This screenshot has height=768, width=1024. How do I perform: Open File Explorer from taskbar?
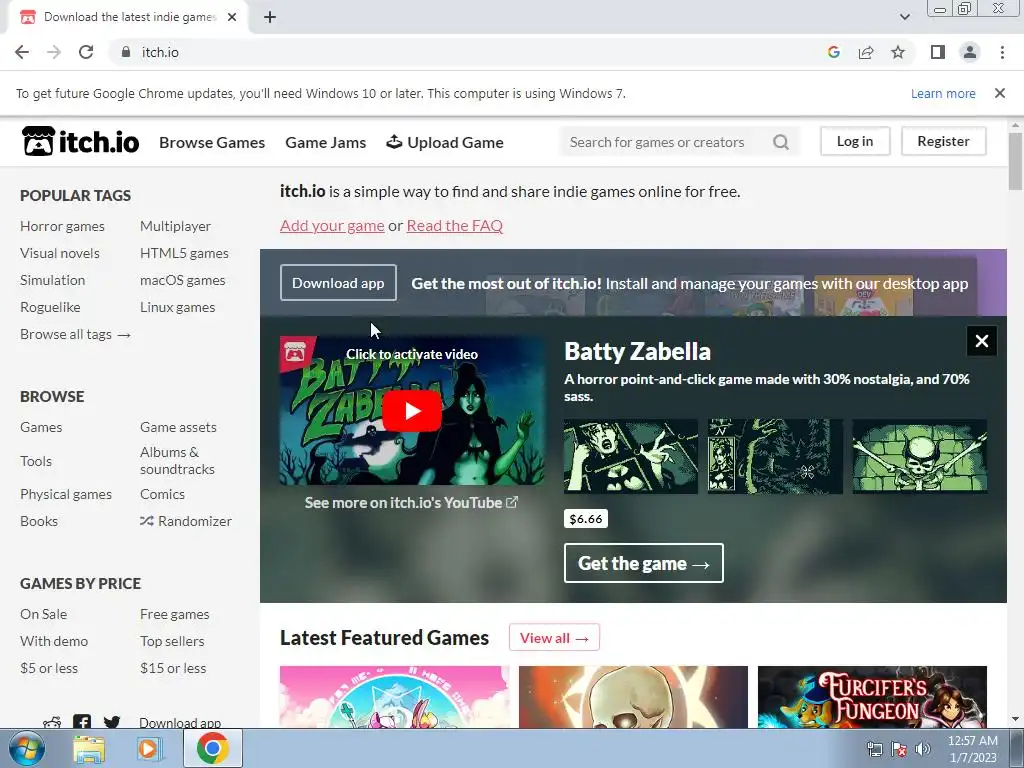coord(89,748)
